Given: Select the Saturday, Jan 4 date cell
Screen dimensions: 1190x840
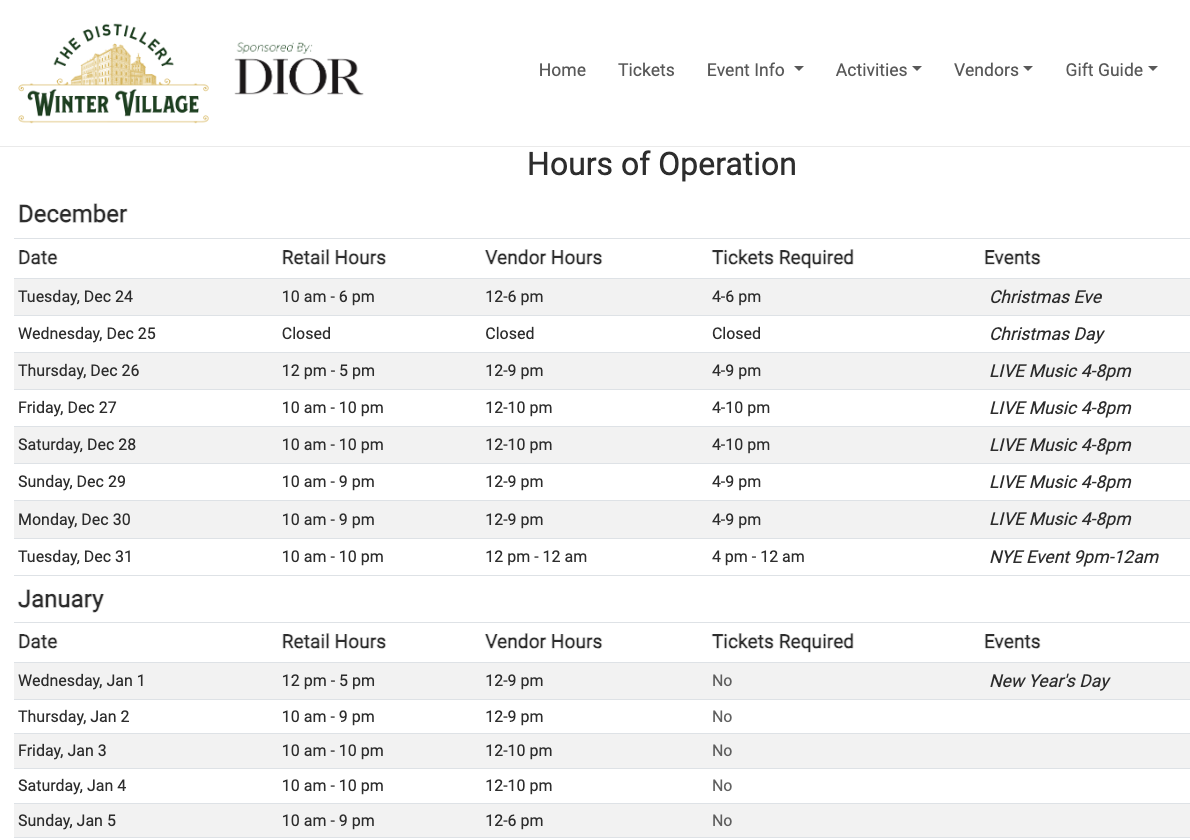Looking at the screenshot, I should pos(72,785).
